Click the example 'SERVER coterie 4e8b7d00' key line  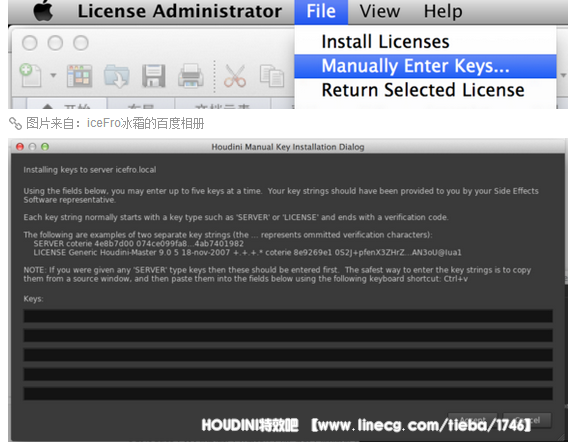click(139, 243)
